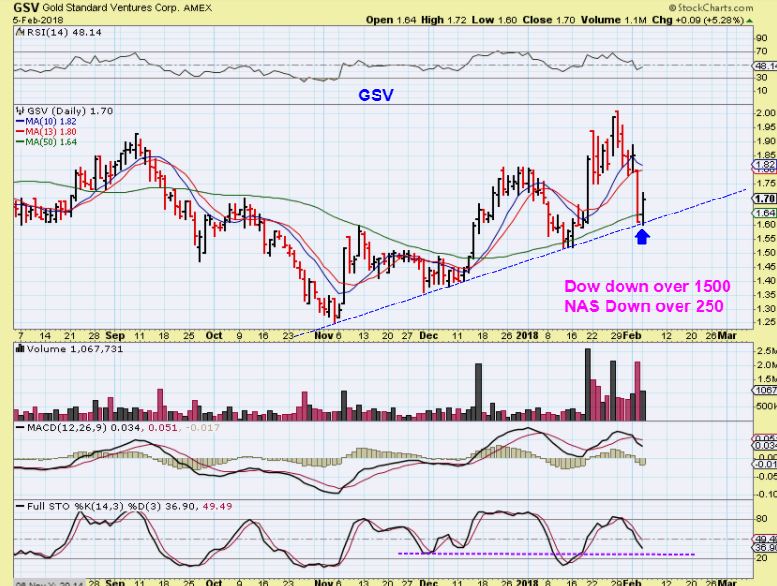777x586 pixels.
Task: Click the 2.00 price axis label
Action: pyautogui.click(x=766, y=113)
